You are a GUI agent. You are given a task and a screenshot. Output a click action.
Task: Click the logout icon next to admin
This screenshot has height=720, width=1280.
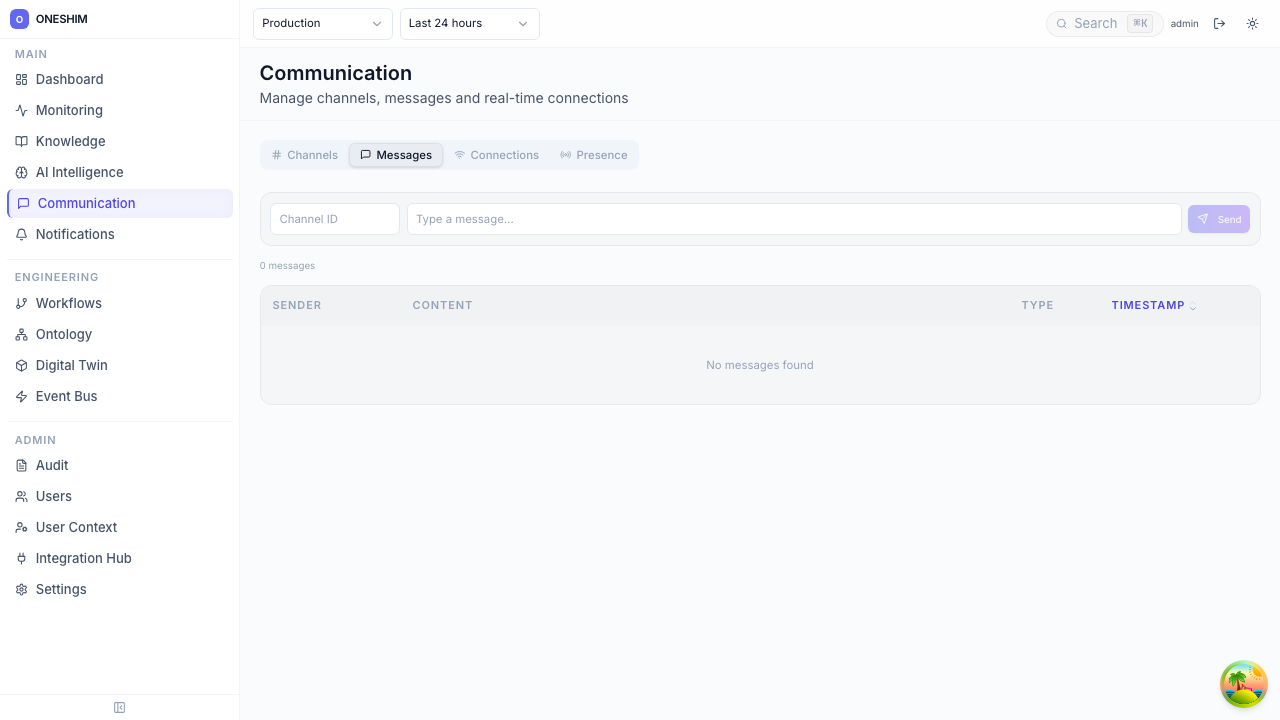[1219, 24]
